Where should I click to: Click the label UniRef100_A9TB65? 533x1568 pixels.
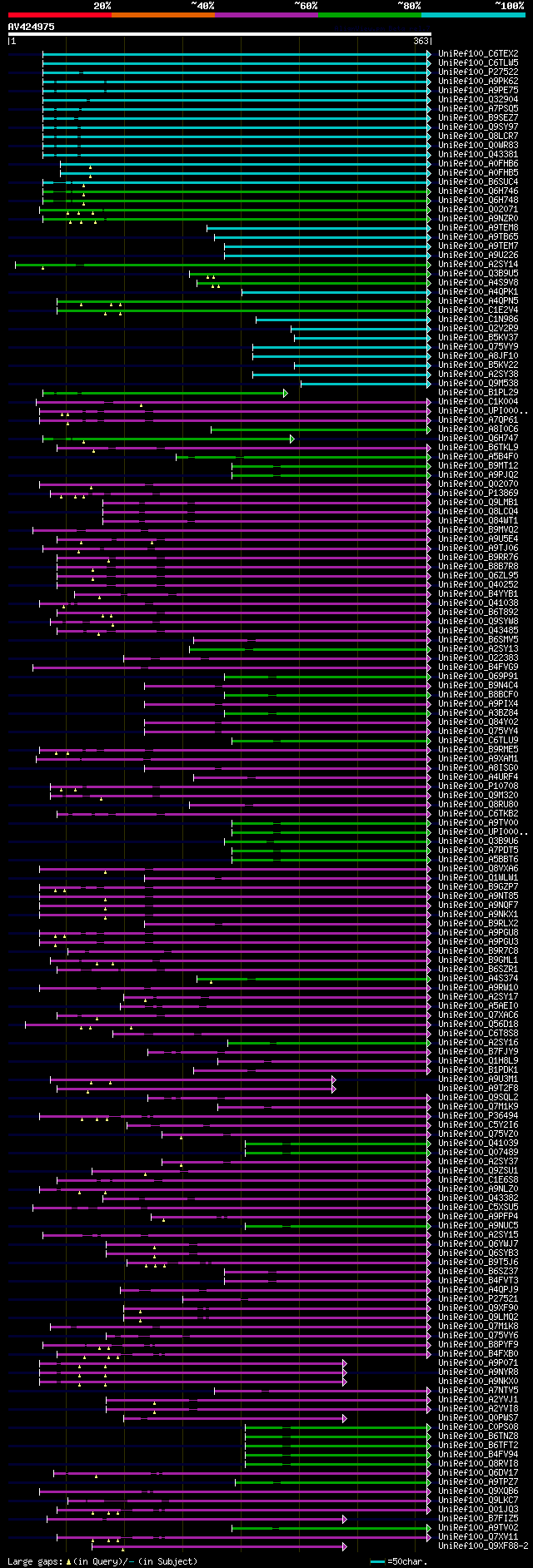pos(478,236)
